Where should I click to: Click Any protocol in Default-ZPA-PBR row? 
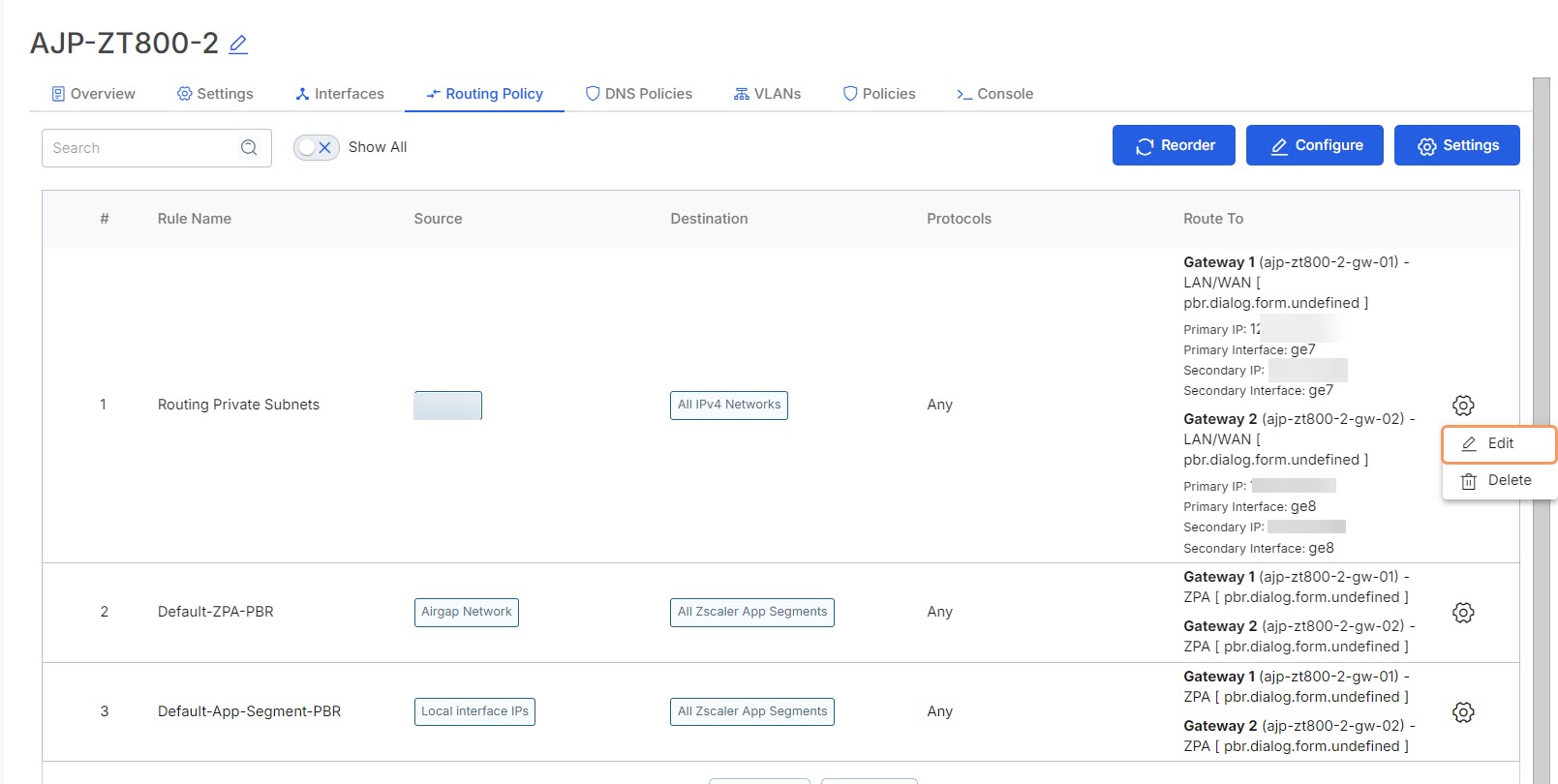pyautogui.click(x=939, y=612)
